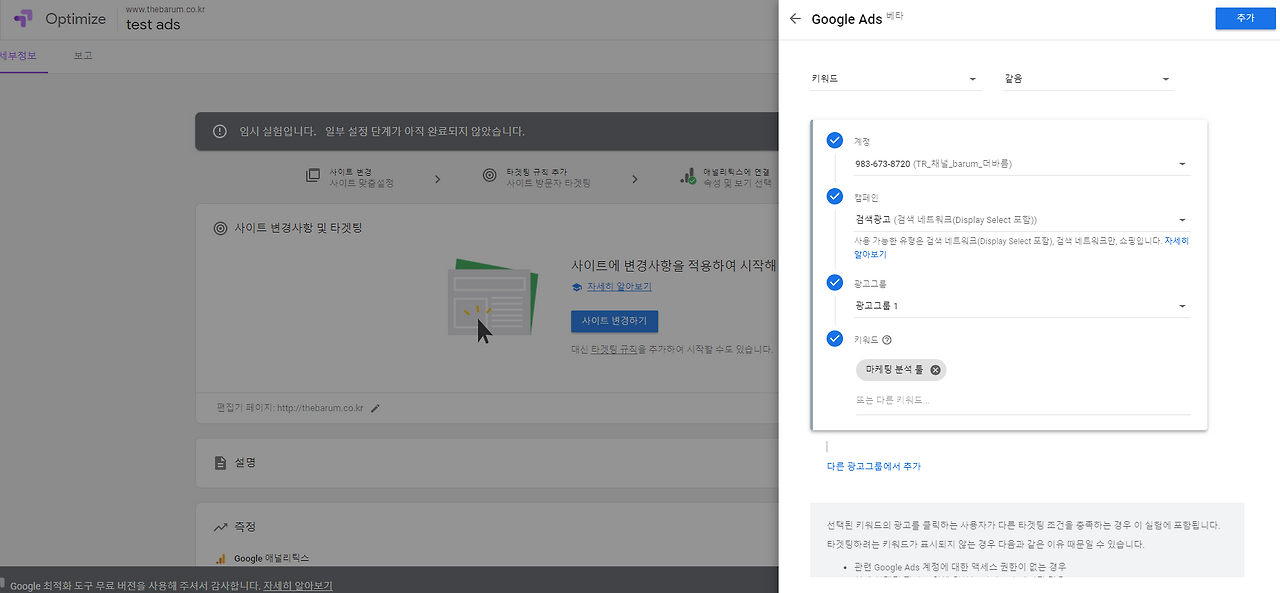The width and height of the screenshot is (1280, 593).
Task: Remove the 마케팅 분석 툴 keyword chip
Action: click(934, 369)
